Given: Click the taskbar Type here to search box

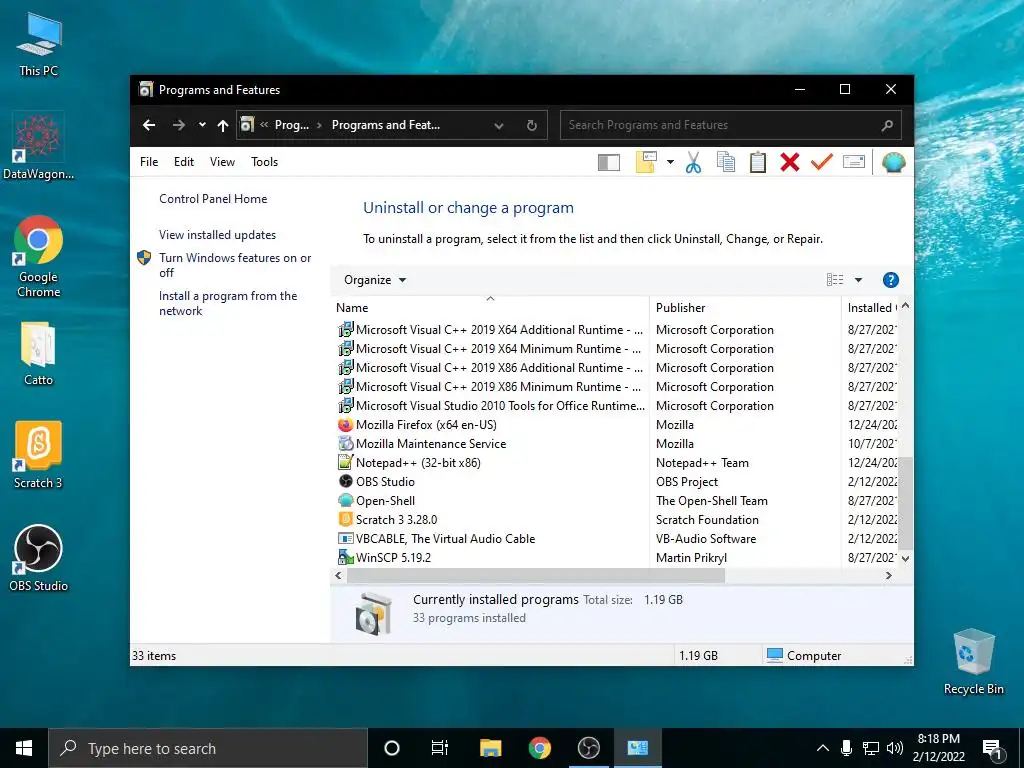Looking at the screenshot, I should click(x=208, y=748).
